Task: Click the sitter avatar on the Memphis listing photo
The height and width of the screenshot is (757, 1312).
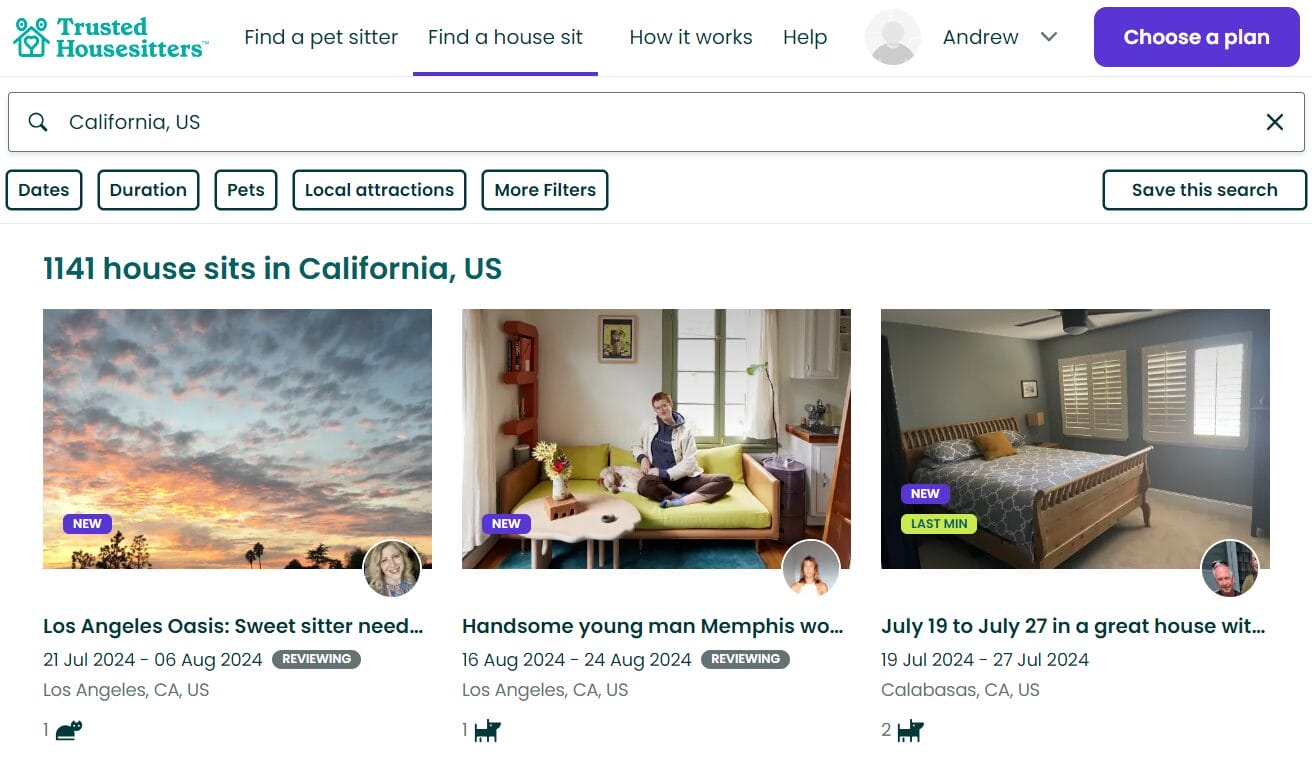Action: [x=811, y=569]
